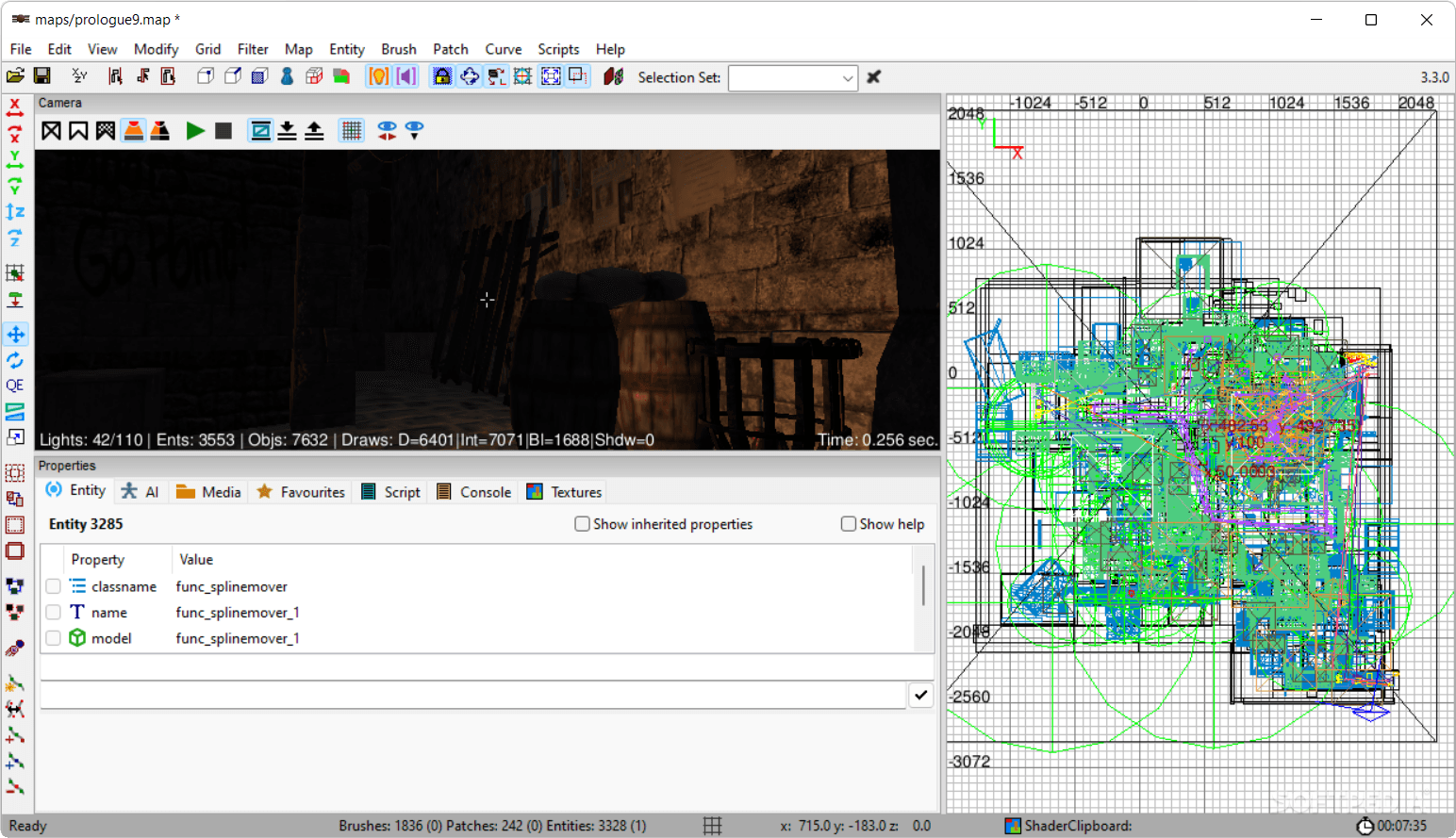Click the status bar grid size icon
The image size is (1456, 838).
[x=713, y=826]
